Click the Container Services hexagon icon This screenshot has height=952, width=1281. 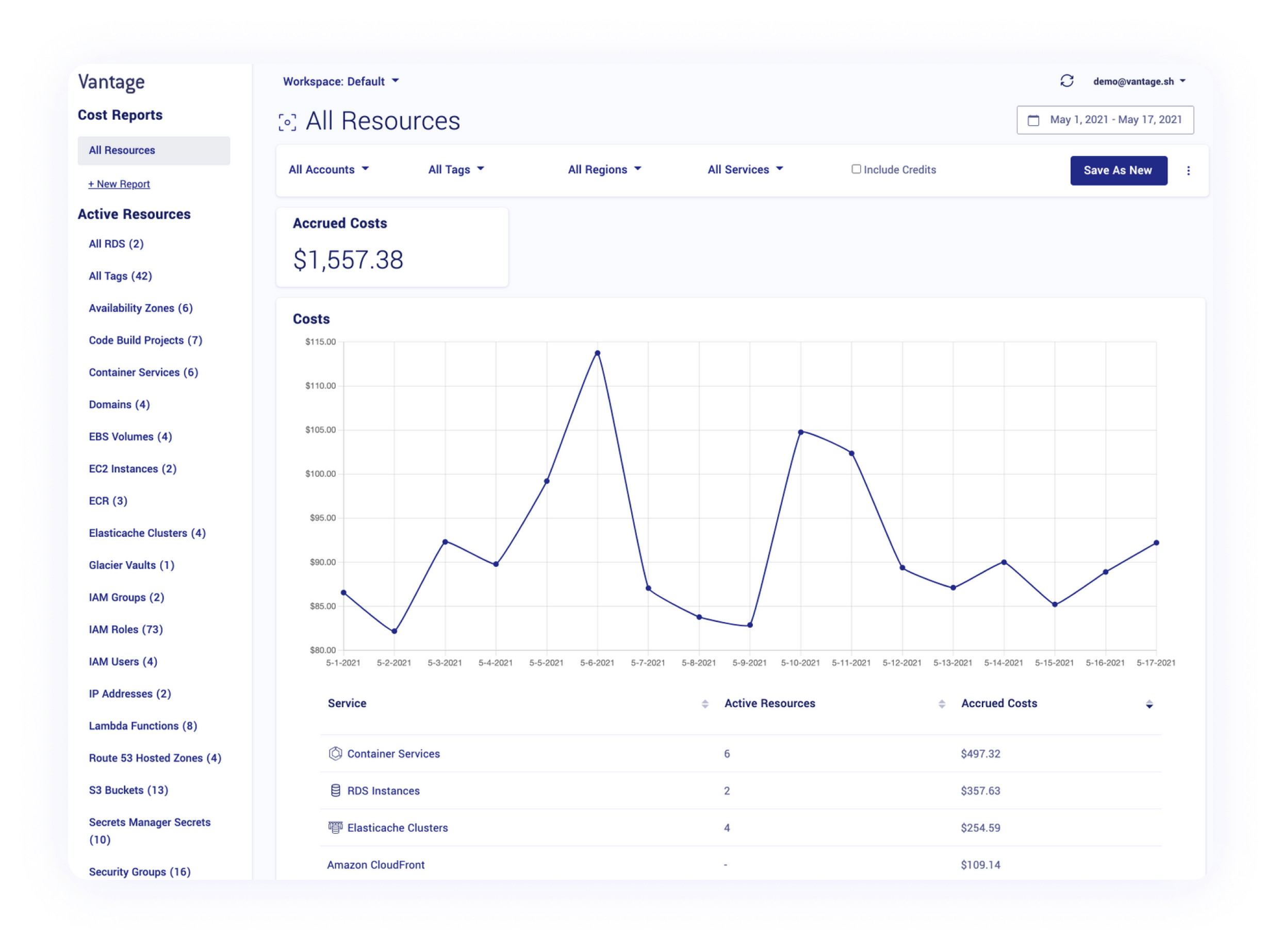pyautogui.click(x=335, y=753)
